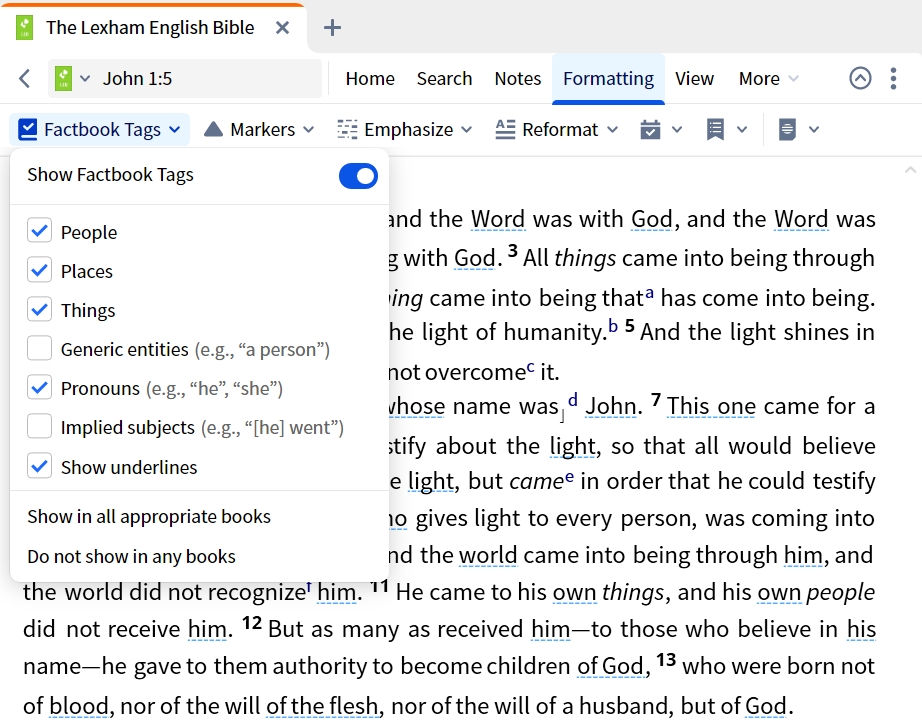This screenshot has width=922, height=721.
Task: Expand the Emphasize dropdown arrow
Action: click(x=466, y=129)
